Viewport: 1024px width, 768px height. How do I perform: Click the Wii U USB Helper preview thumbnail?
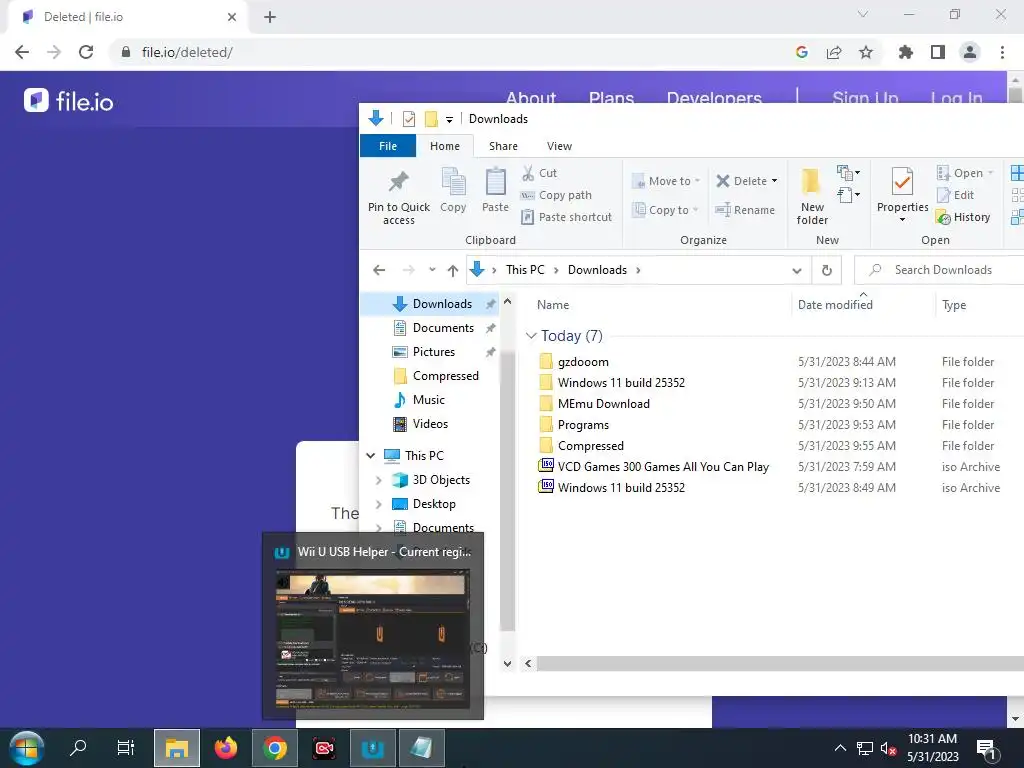click(373, 639)
